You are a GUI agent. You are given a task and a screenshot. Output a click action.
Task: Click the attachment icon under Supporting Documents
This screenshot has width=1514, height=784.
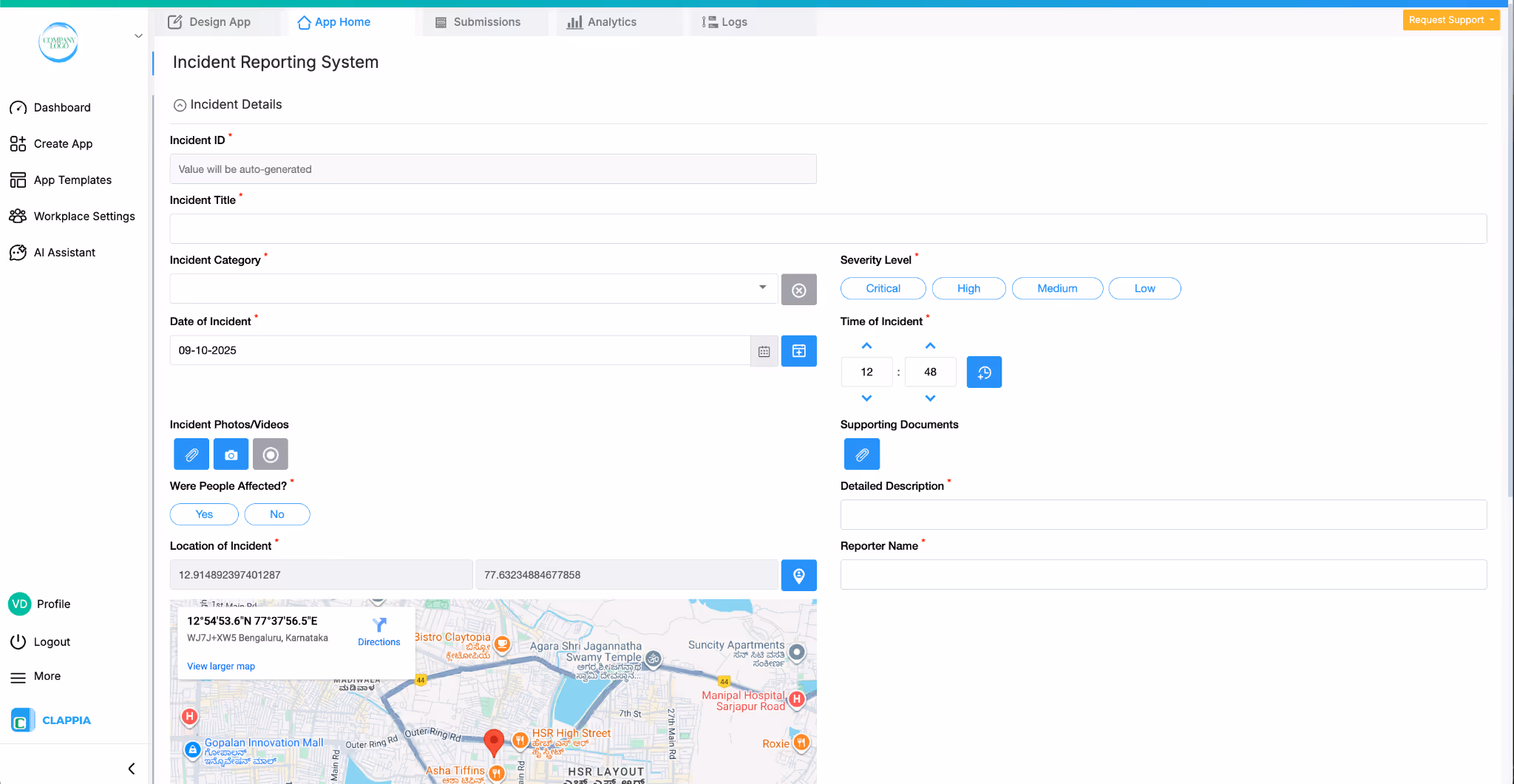click(x=860, y=454)
